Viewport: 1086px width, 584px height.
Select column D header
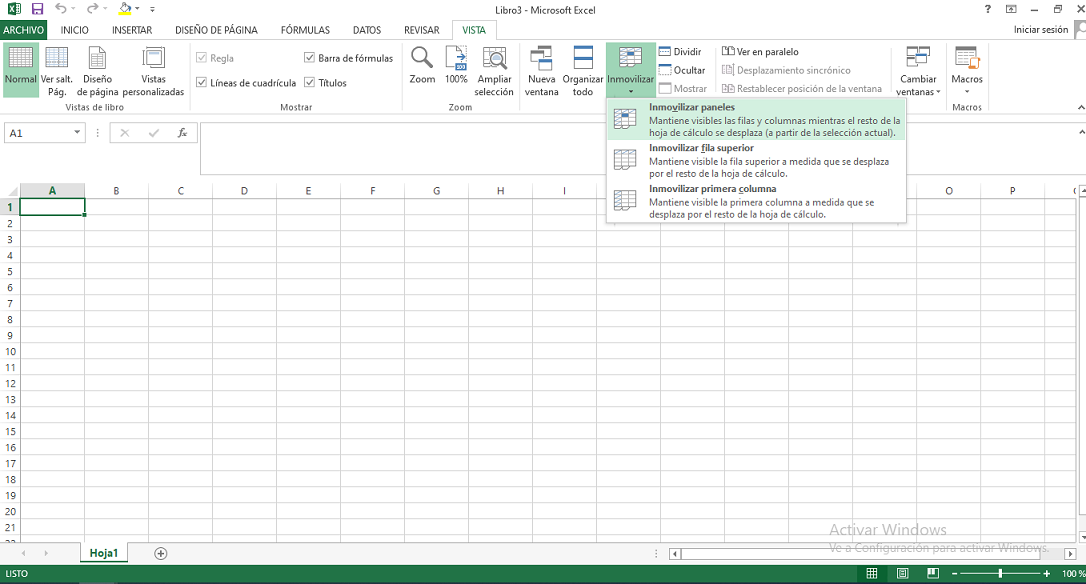pos(244,191)
